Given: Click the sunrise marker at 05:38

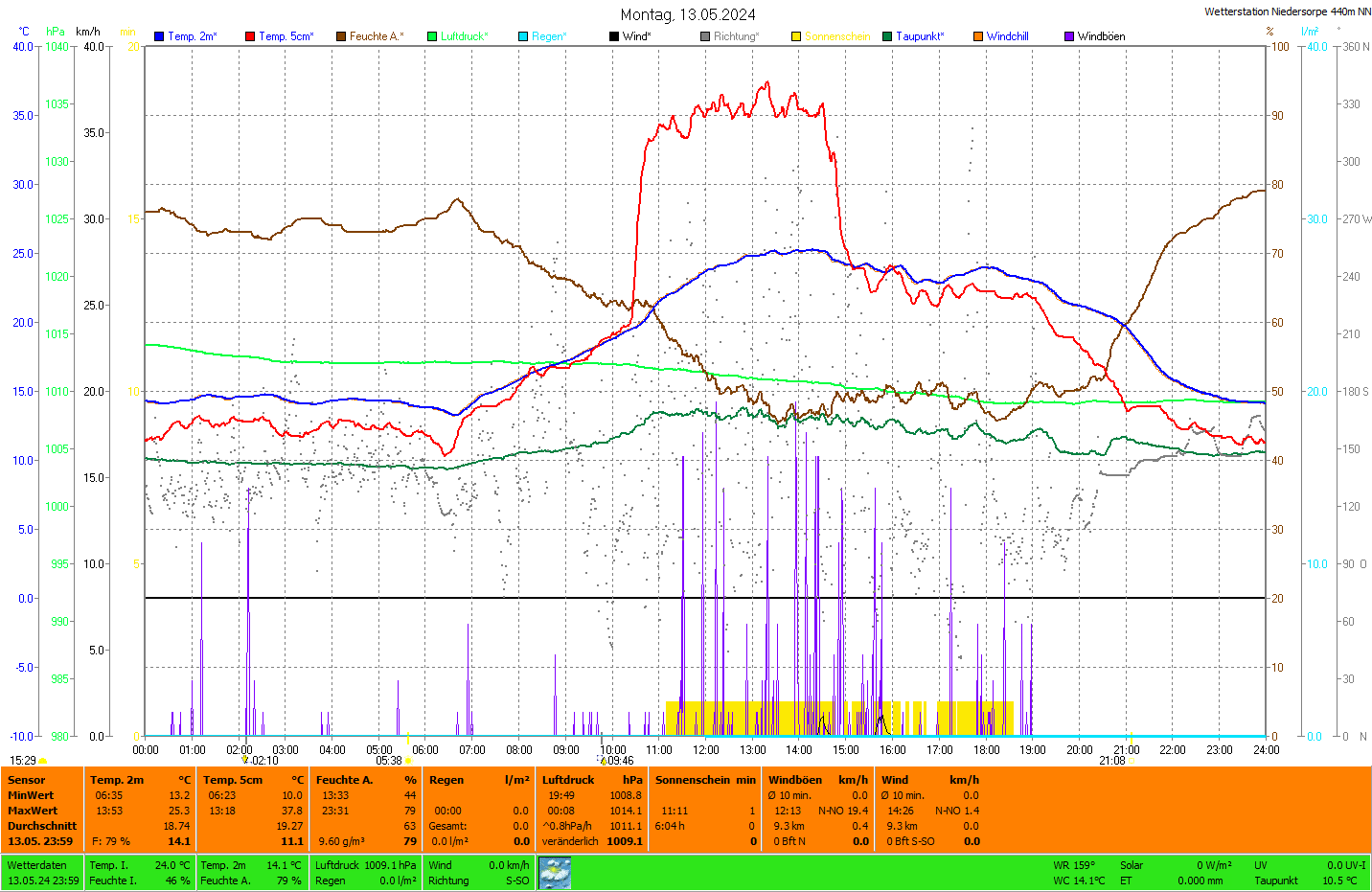Looking at the screenshot, I should [x=408, y=761].
